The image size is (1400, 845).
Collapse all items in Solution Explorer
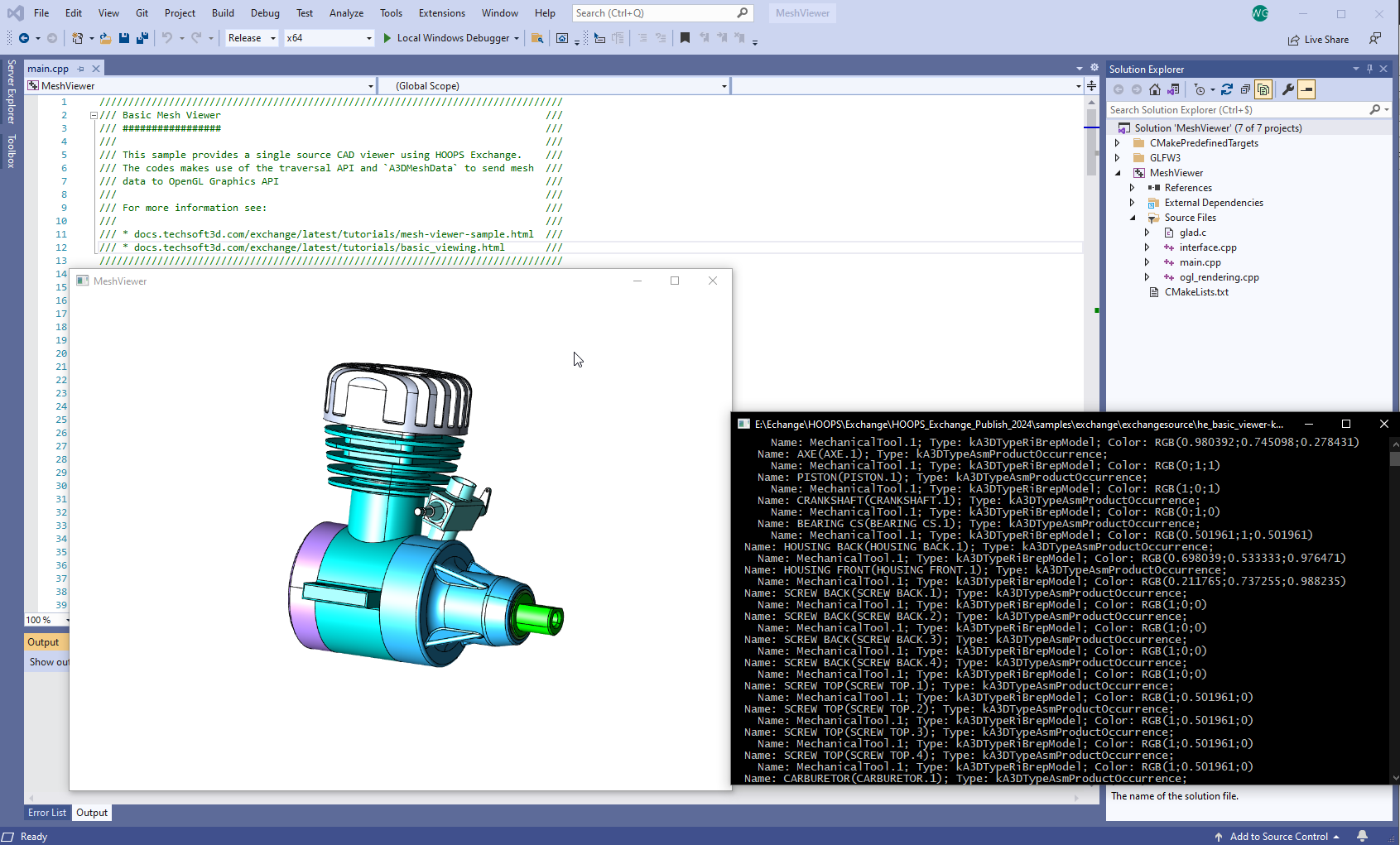point(1246,89)
